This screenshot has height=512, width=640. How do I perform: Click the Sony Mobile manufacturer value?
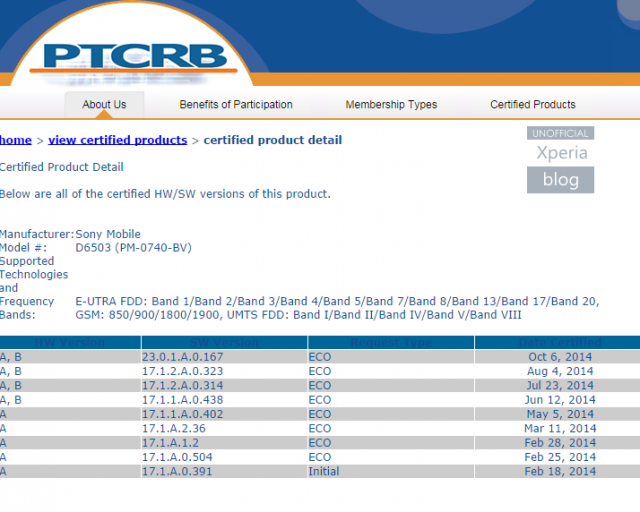108,234
